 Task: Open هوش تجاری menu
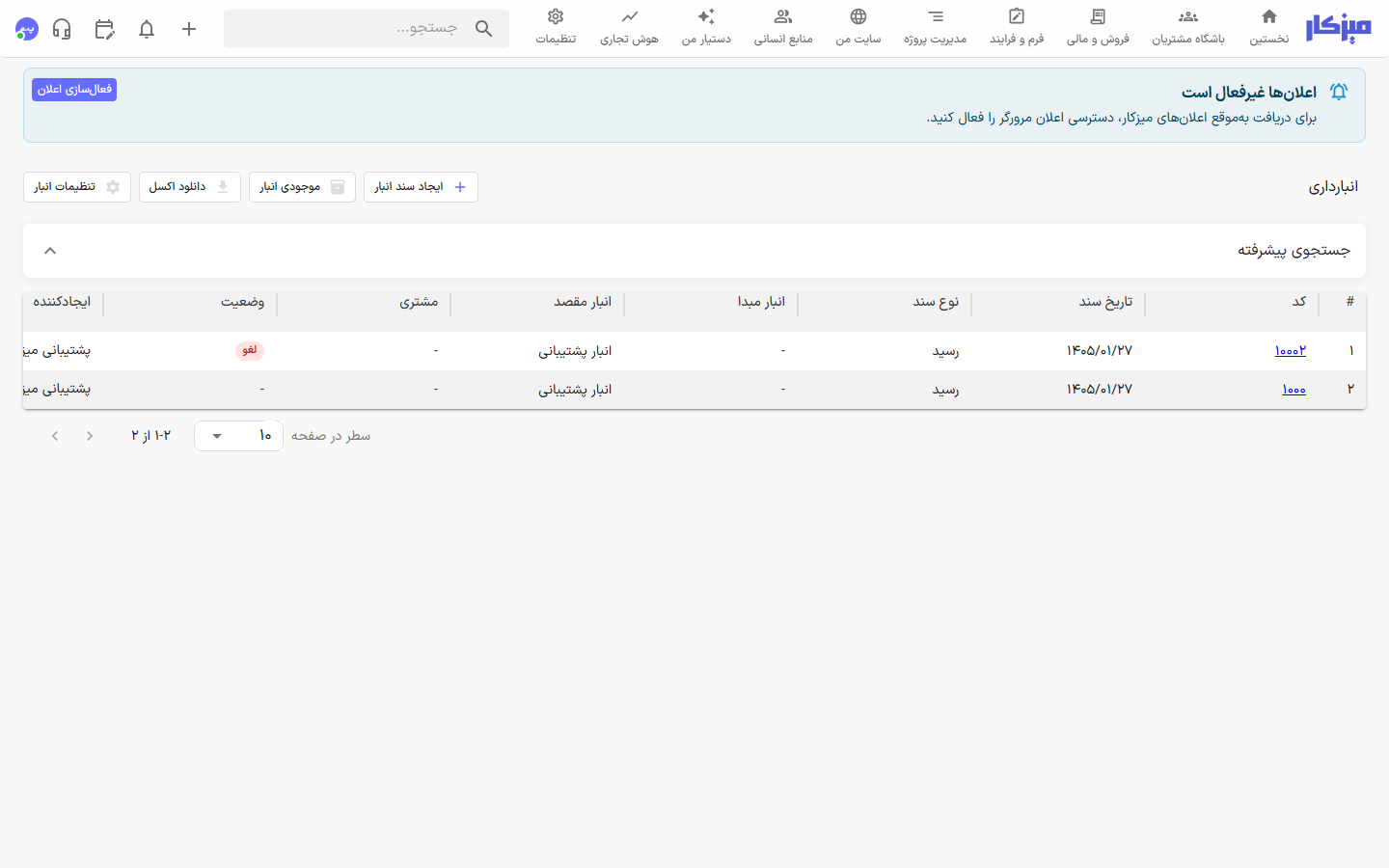click(629, 28)
